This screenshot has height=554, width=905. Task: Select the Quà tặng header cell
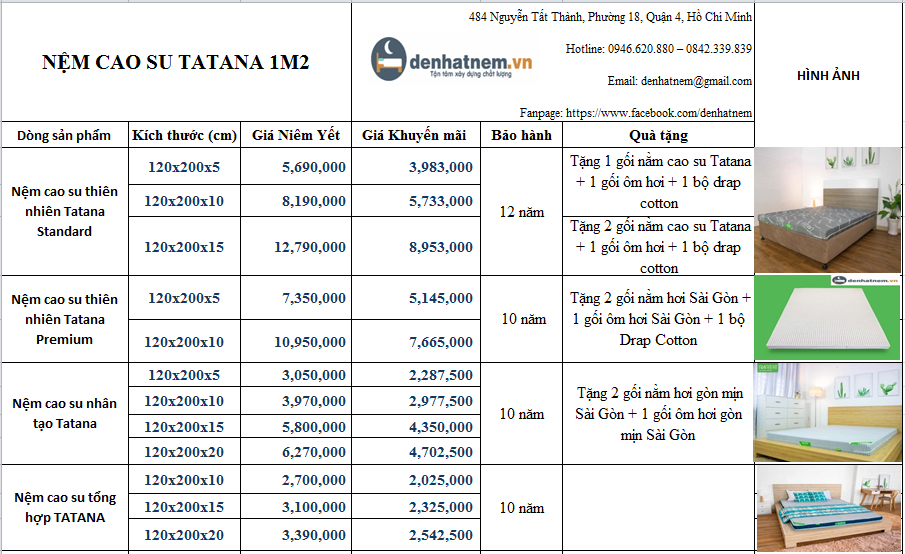(659, 135)
